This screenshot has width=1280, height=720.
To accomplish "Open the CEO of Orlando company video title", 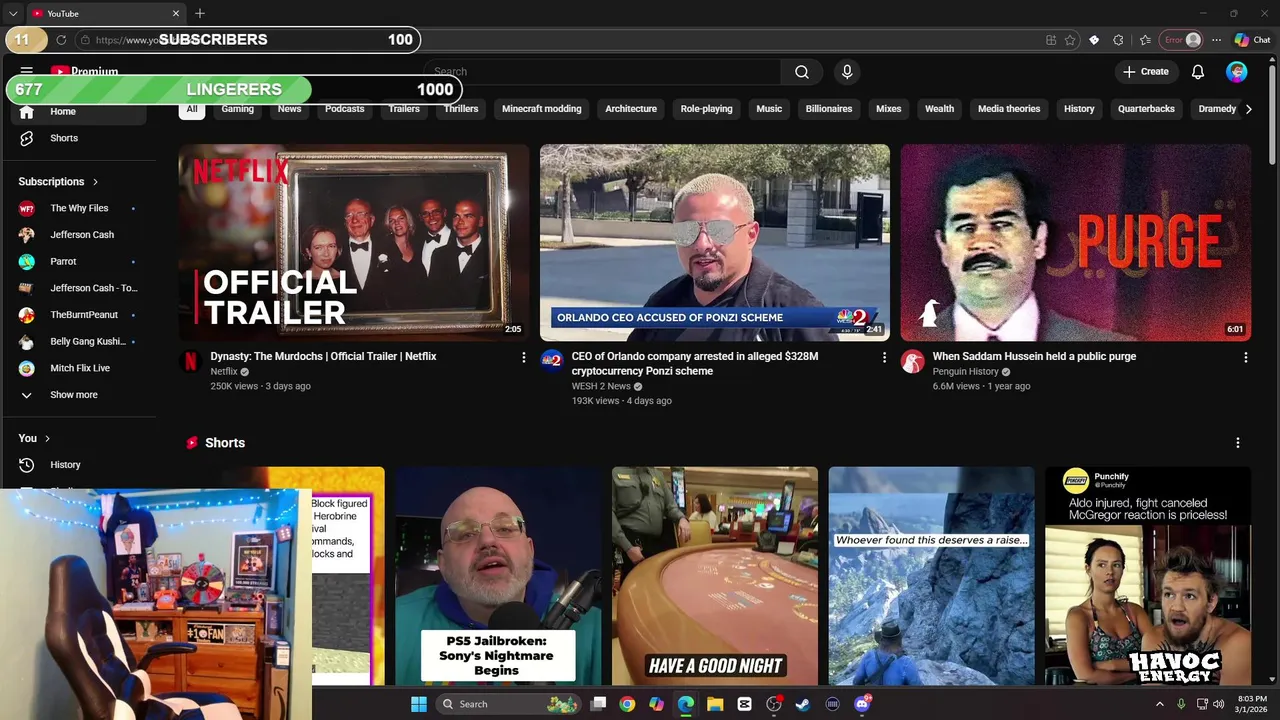I will click(695, 363).
